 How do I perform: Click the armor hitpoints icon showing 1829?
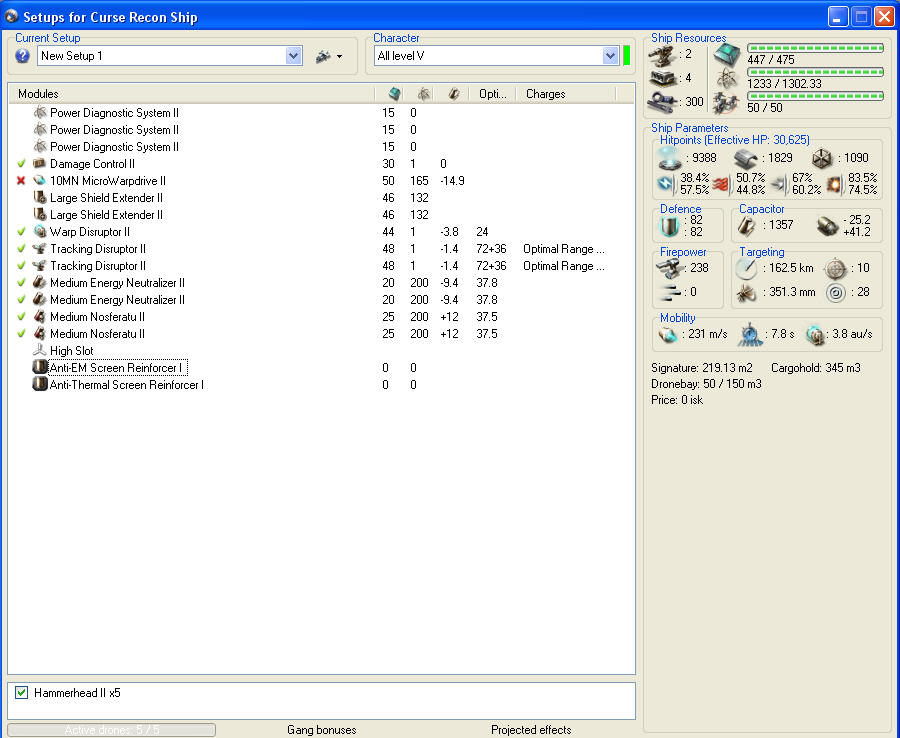(745, 158)
